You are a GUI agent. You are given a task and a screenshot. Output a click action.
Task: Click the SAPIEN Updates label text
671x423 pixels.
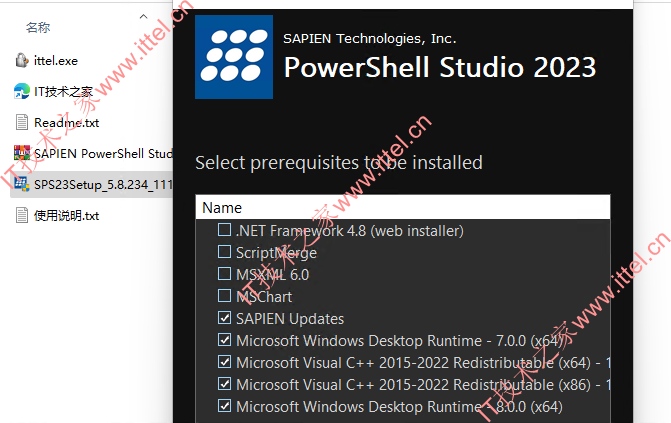pos(290,319)
